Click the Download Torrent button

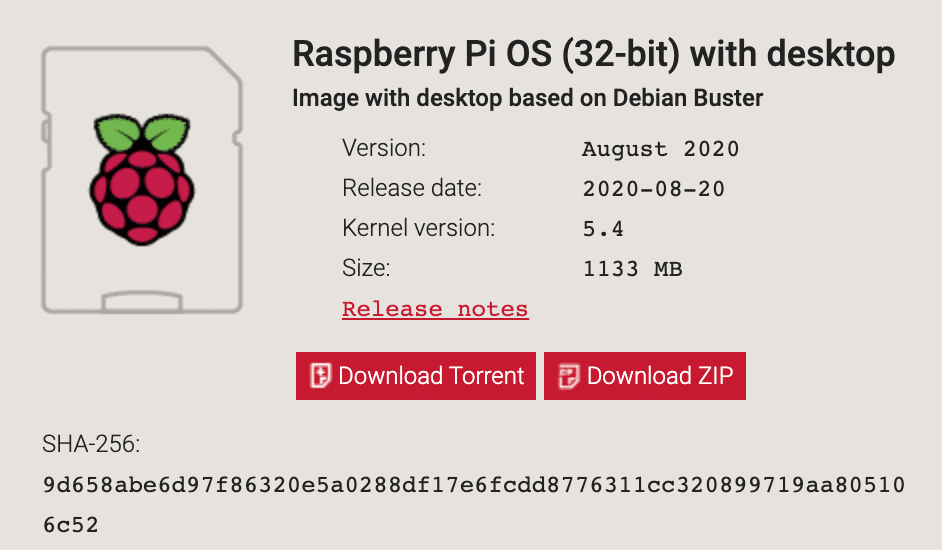[416, 376]
